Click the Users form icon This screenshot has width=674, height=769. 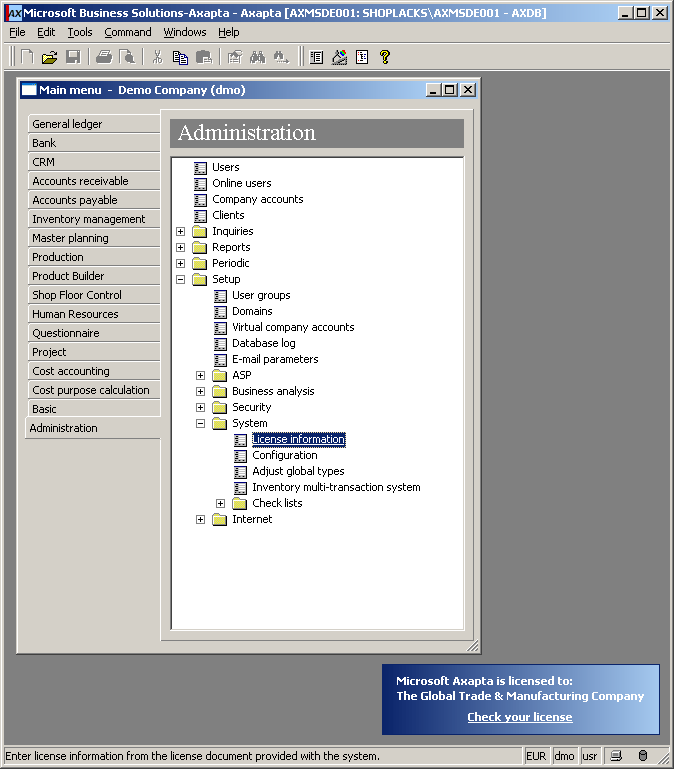[200, 168]
